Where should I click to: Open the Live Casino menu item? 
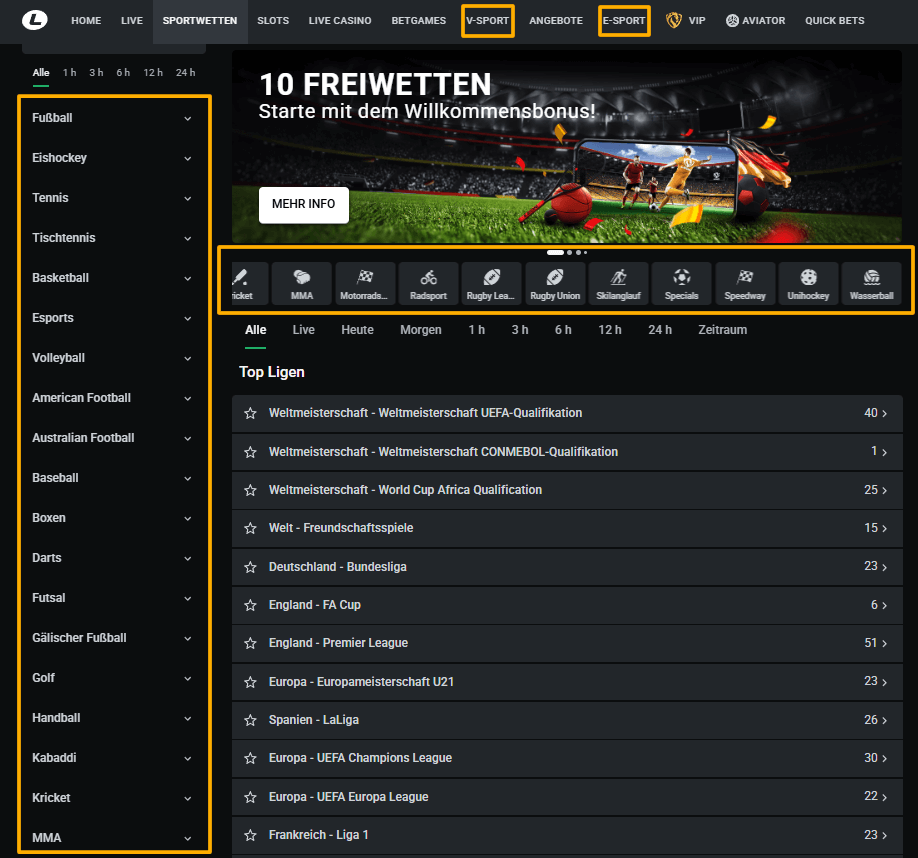point(339,21)
